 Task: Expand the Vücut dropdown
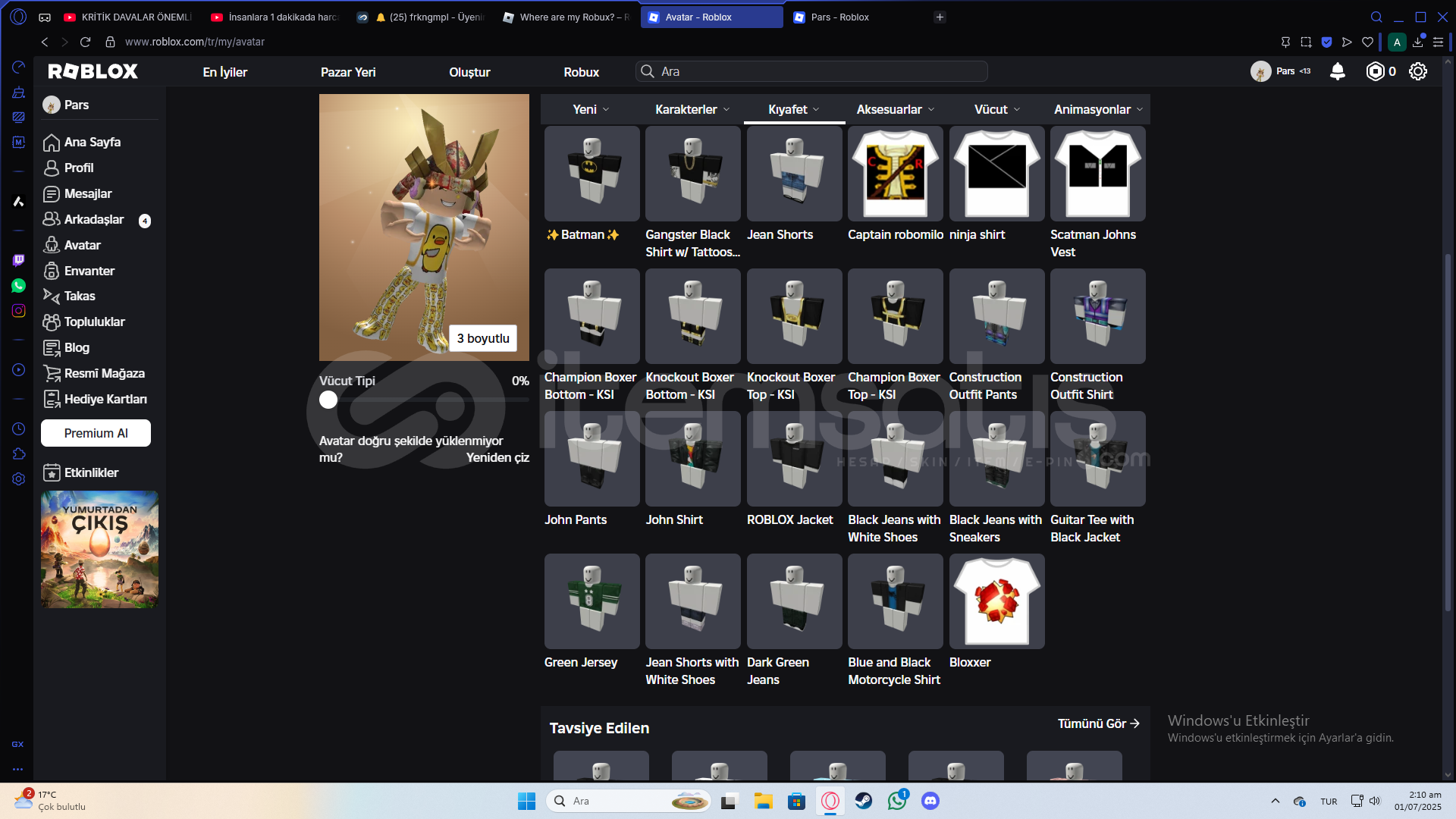[x=997, y=109]
